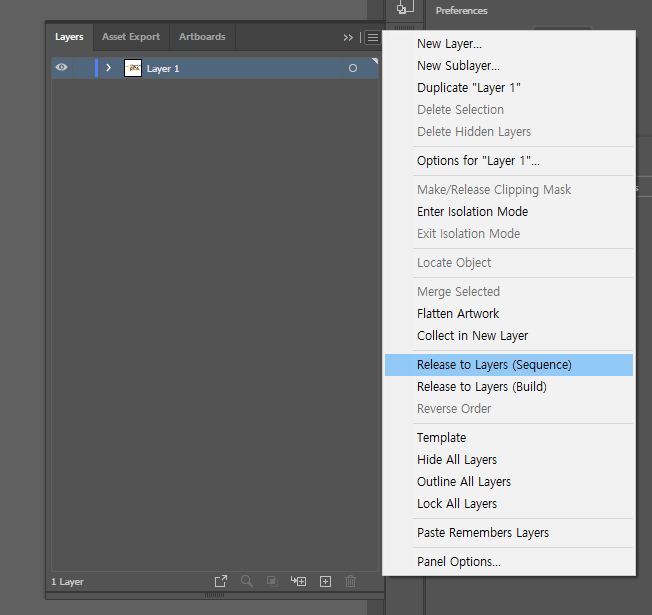Select the Layer 1 name text
The image size is (652, 615).
163,69
